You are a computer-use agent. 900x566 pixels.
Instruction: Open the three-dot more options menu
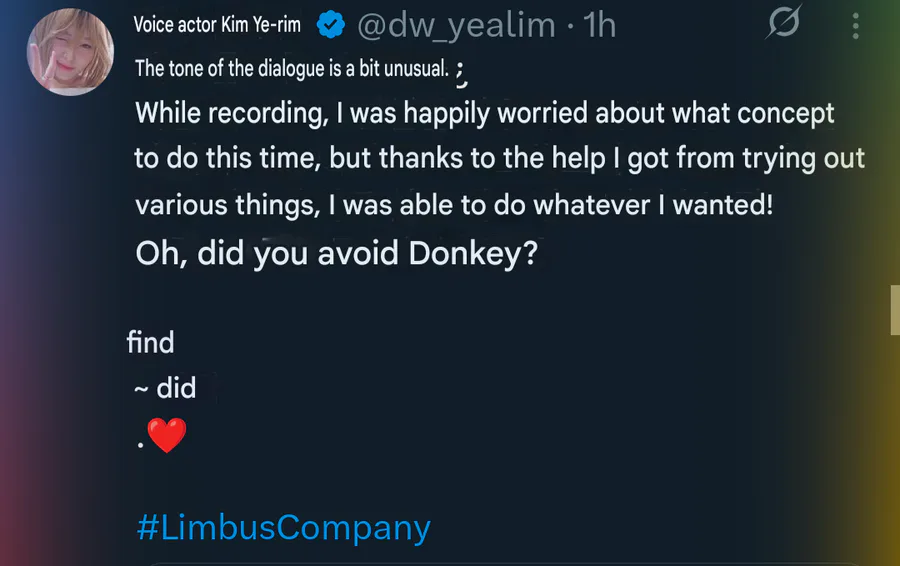click(x=856, y=26)
